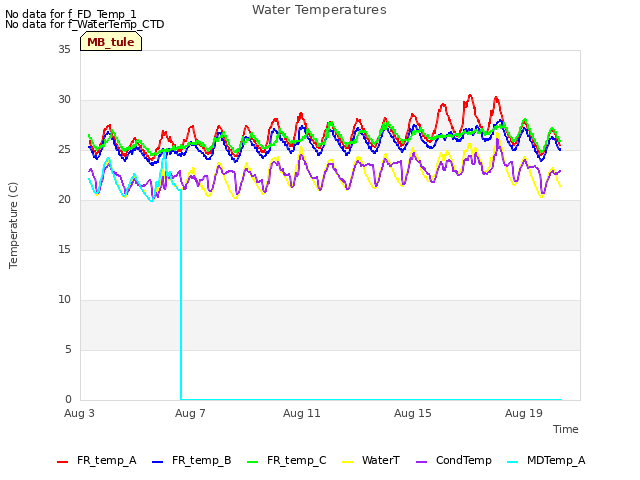Click the Aug 19 x-axis tick
This screenshot has height=480, width=640.
click(x=524, y=413)
